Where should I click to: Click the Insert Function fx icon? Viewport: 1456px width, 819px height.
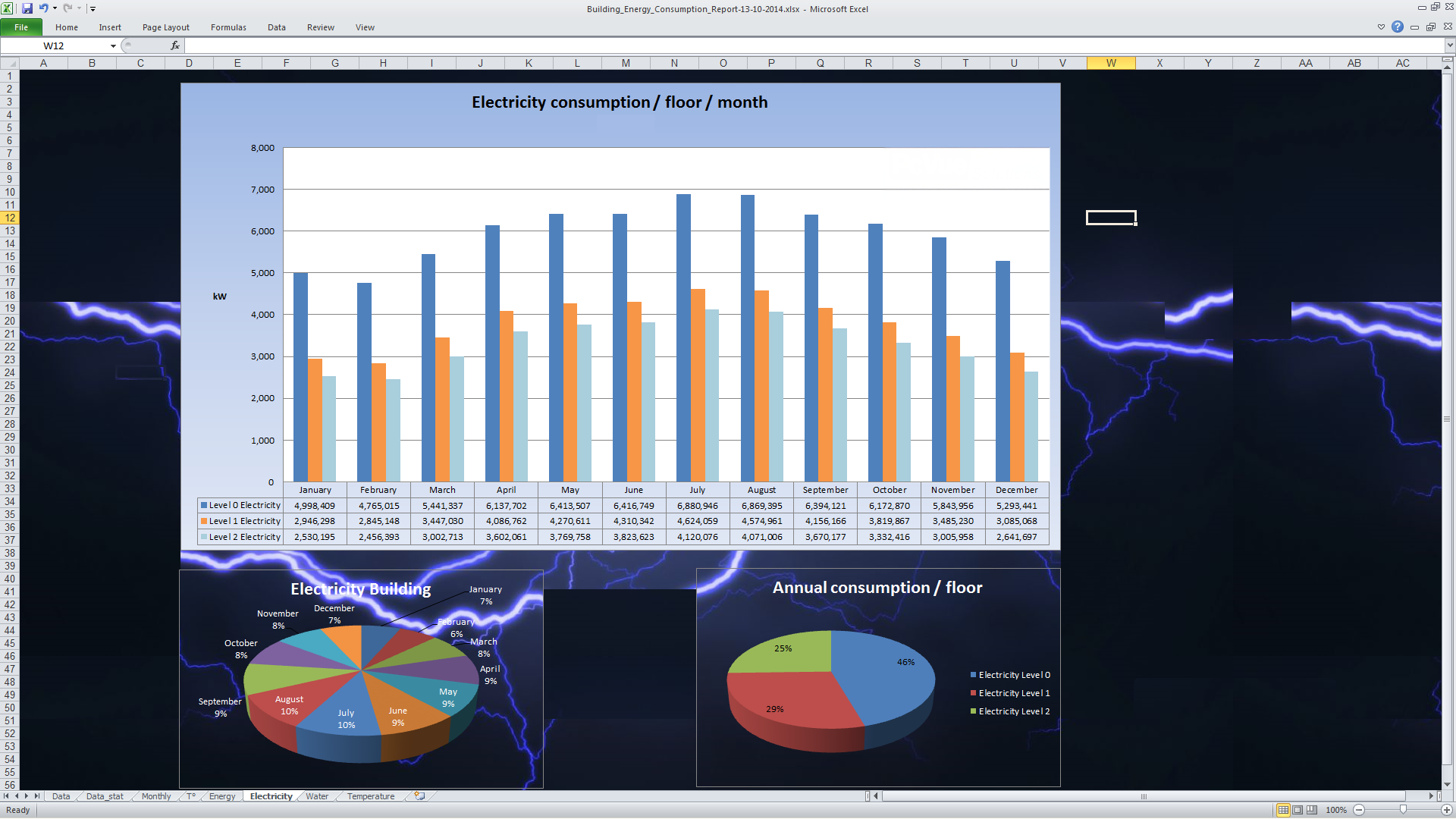pos(175,45)
